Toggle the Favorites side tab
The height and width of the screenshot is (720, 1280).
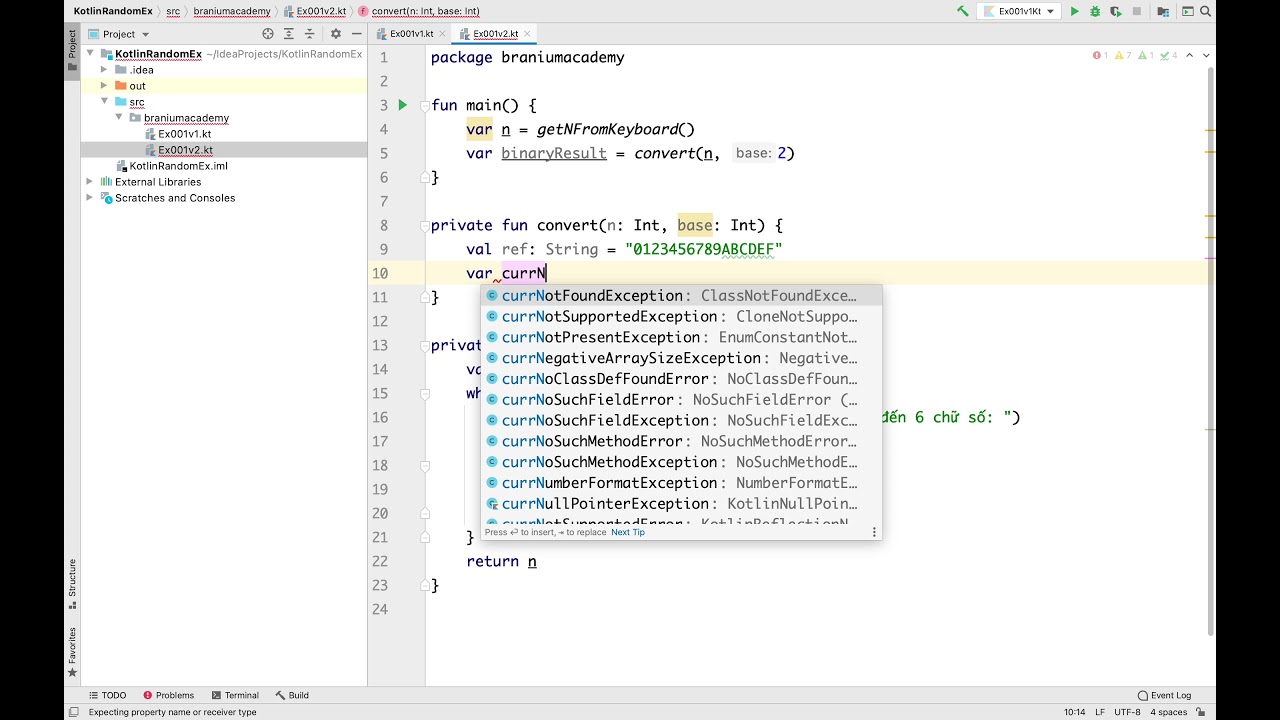tap(72, 652)
